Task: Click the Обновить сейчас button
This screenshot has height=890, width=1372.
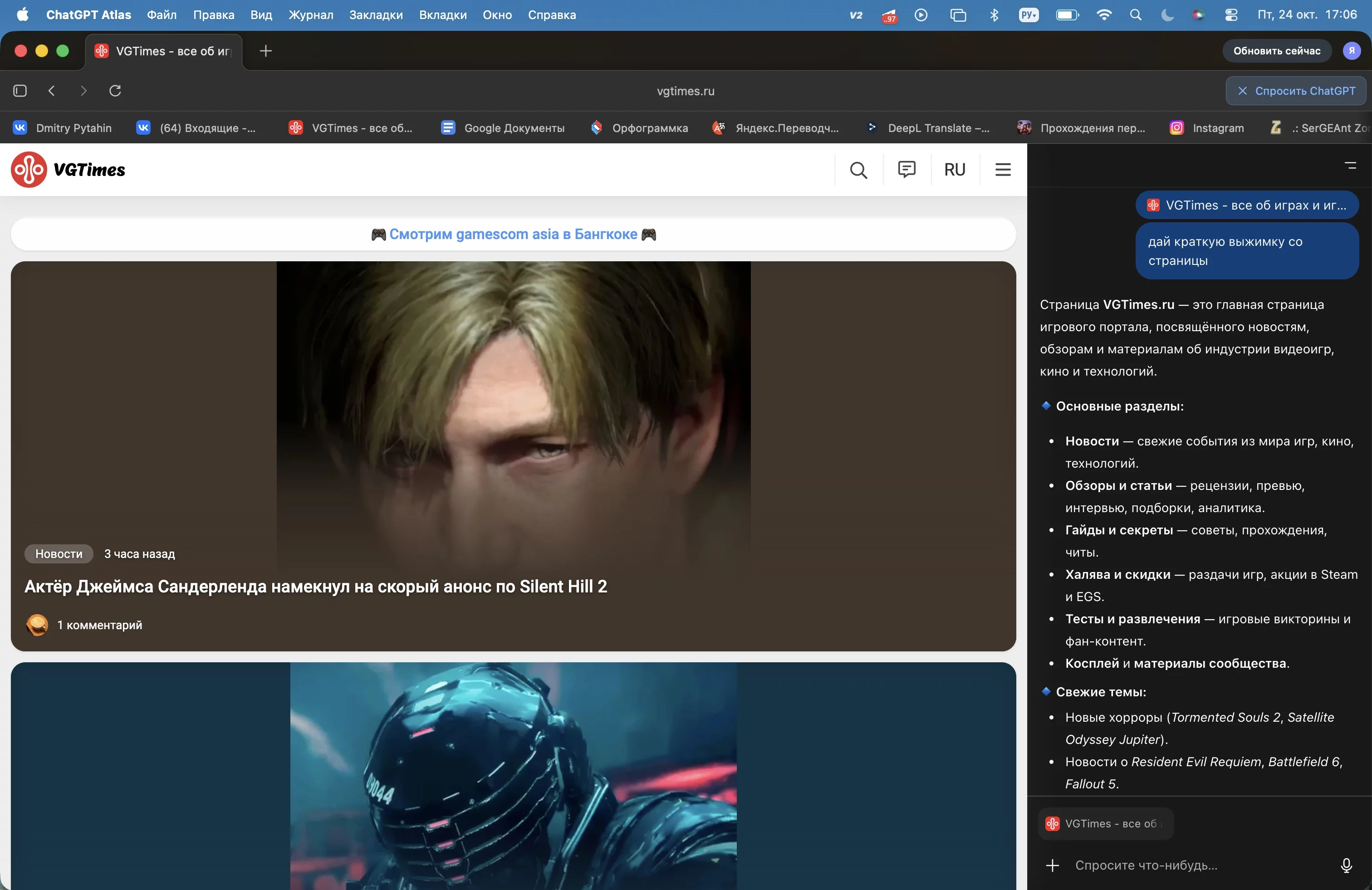Action: [1276, 51]
